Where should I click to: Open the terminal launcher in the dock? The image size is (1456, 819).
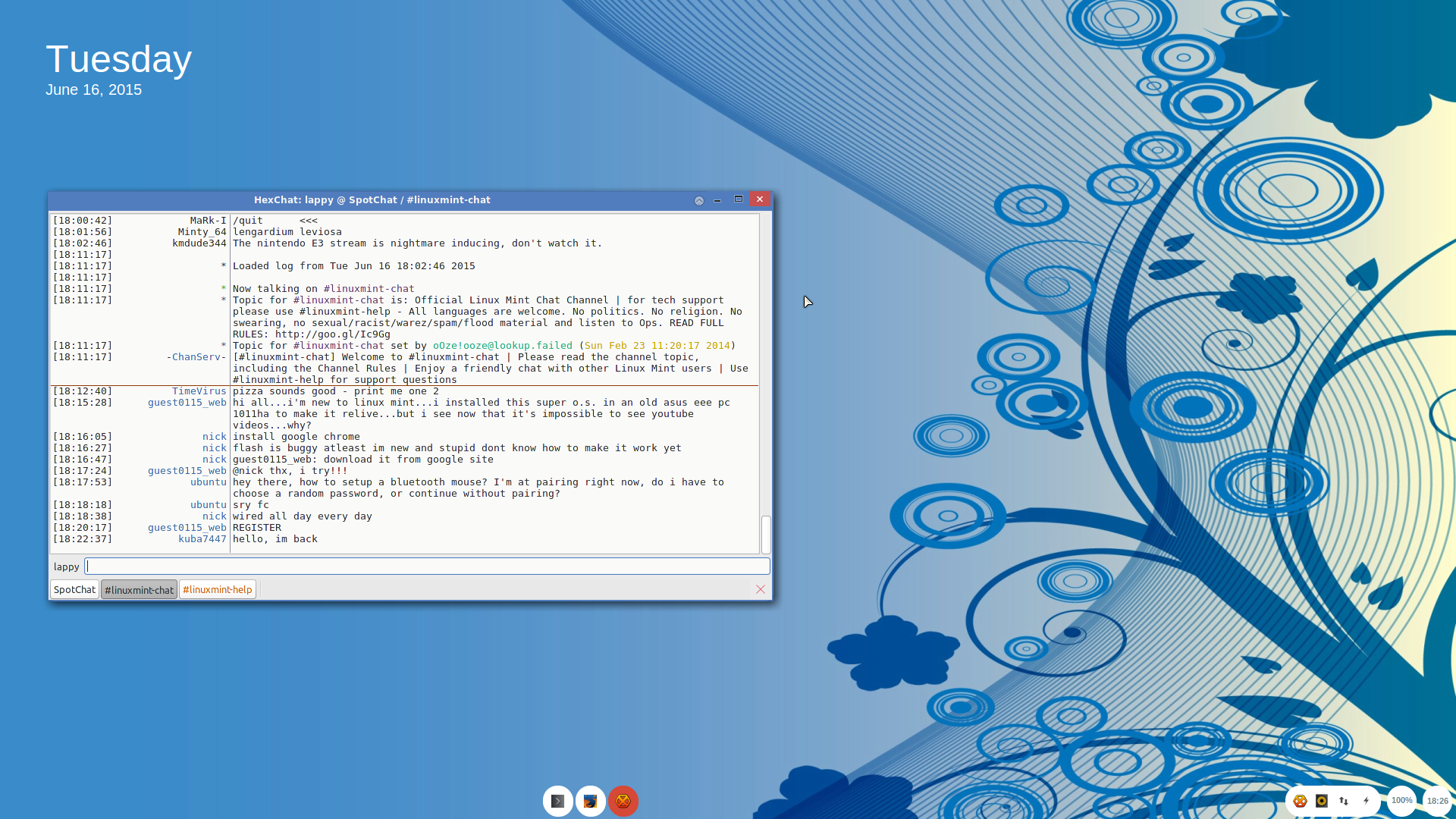(558, 801)
